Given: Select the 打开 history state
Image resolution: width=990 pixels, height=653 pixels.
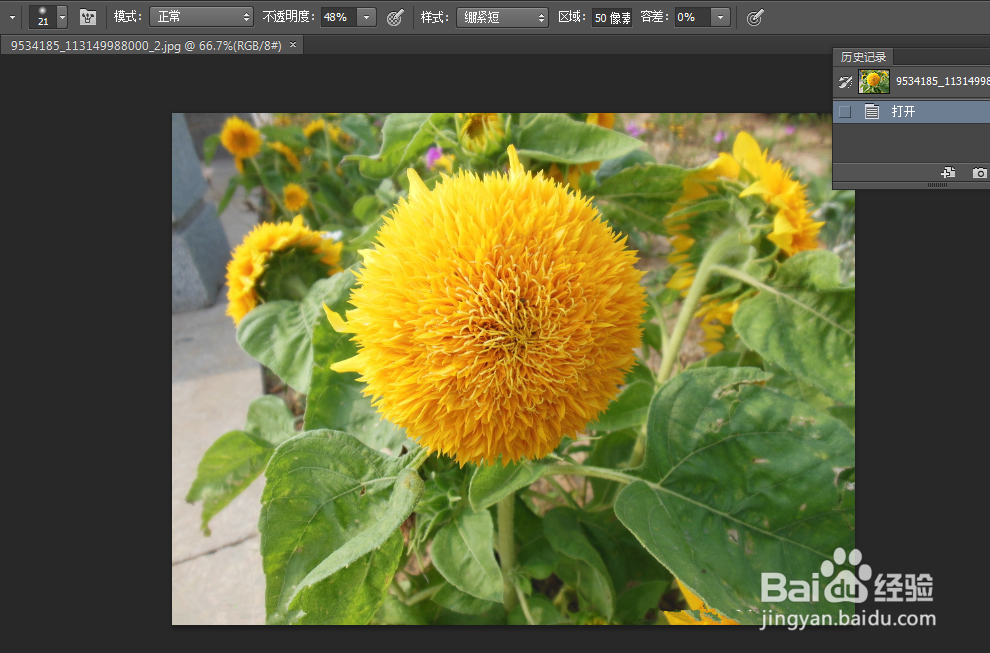Looking at the screenshot, I should click(x=912, y=112).
